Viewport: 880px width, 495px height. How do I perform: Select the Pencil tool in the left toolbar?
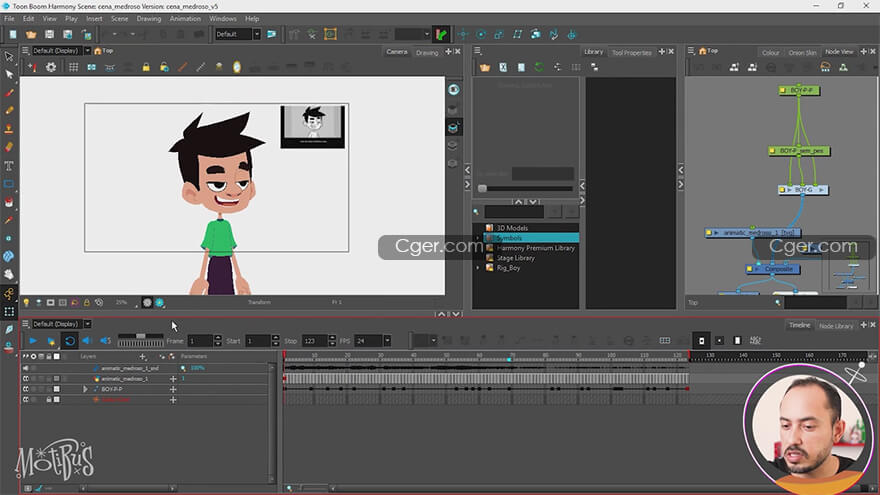pyautogui.click(x=9, y=111)
